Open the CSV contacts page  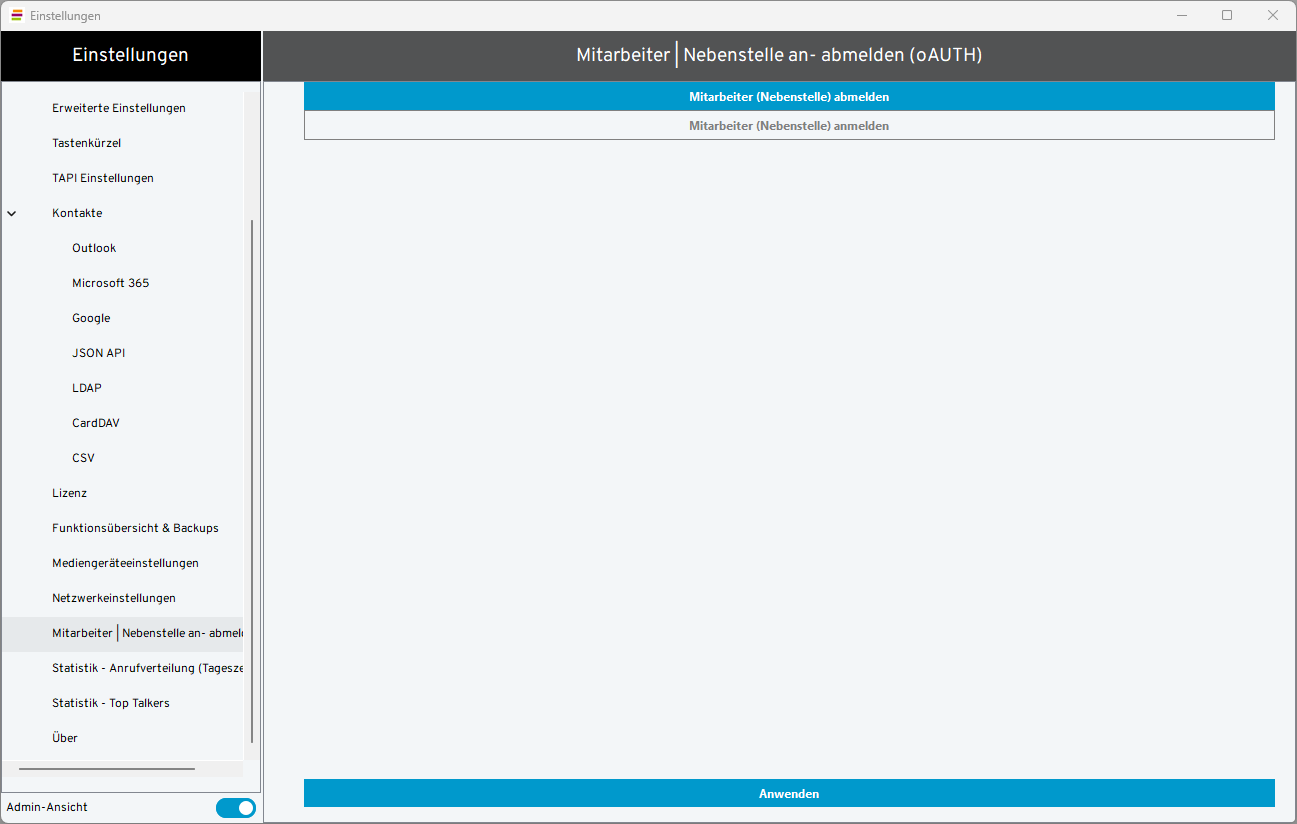tap(83, 458)
